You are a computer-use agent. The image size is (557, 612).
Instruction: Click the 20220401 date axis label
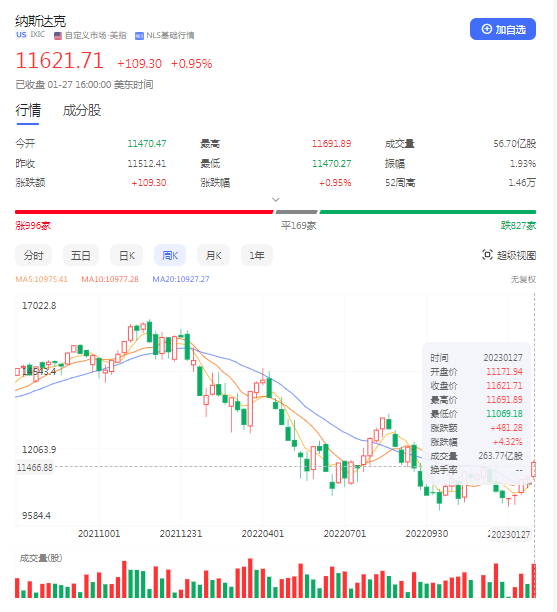coord(263,534)
